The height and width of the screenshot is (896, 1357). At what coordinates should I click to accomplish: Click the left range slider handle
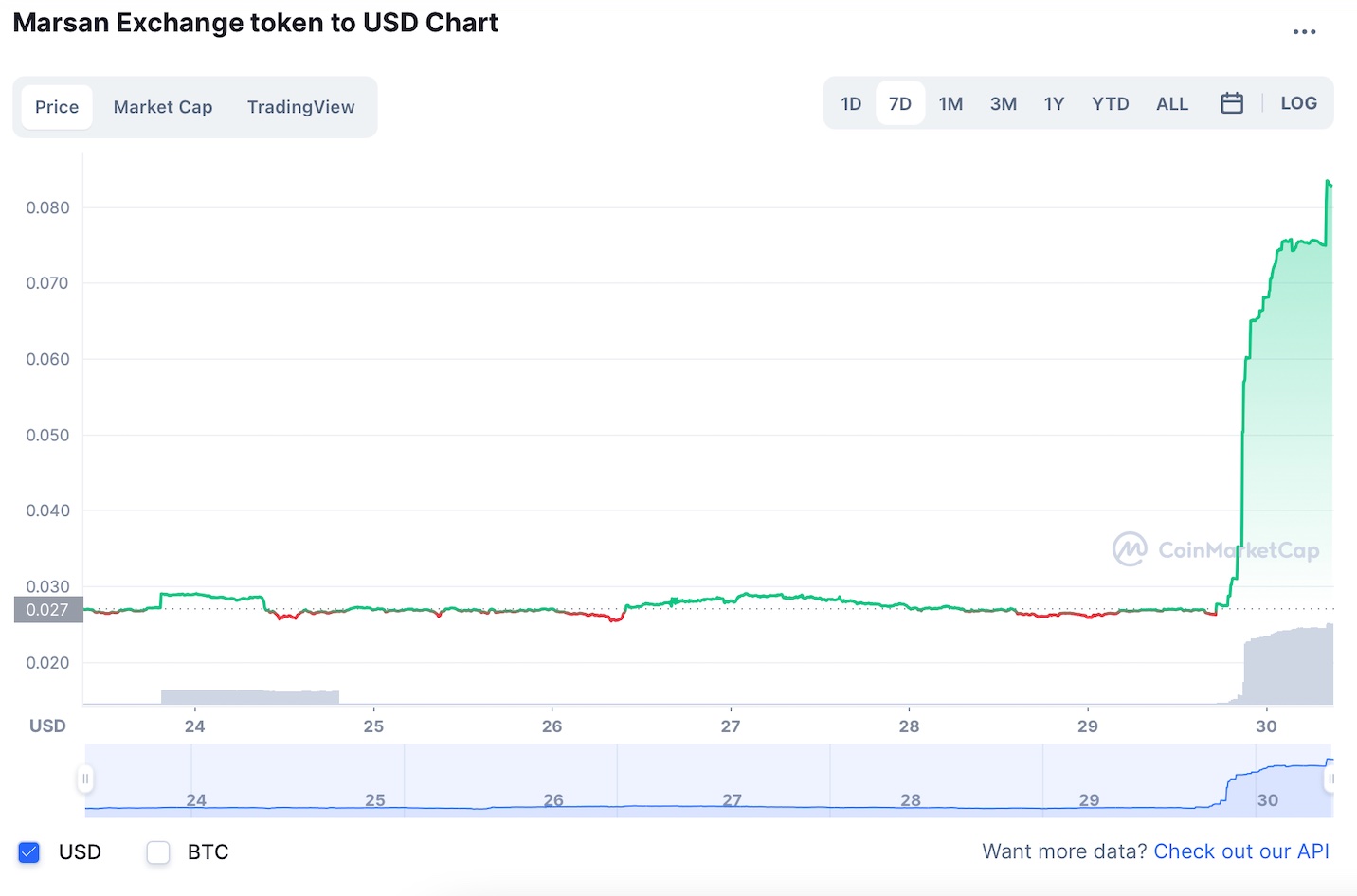click(85, 778)
